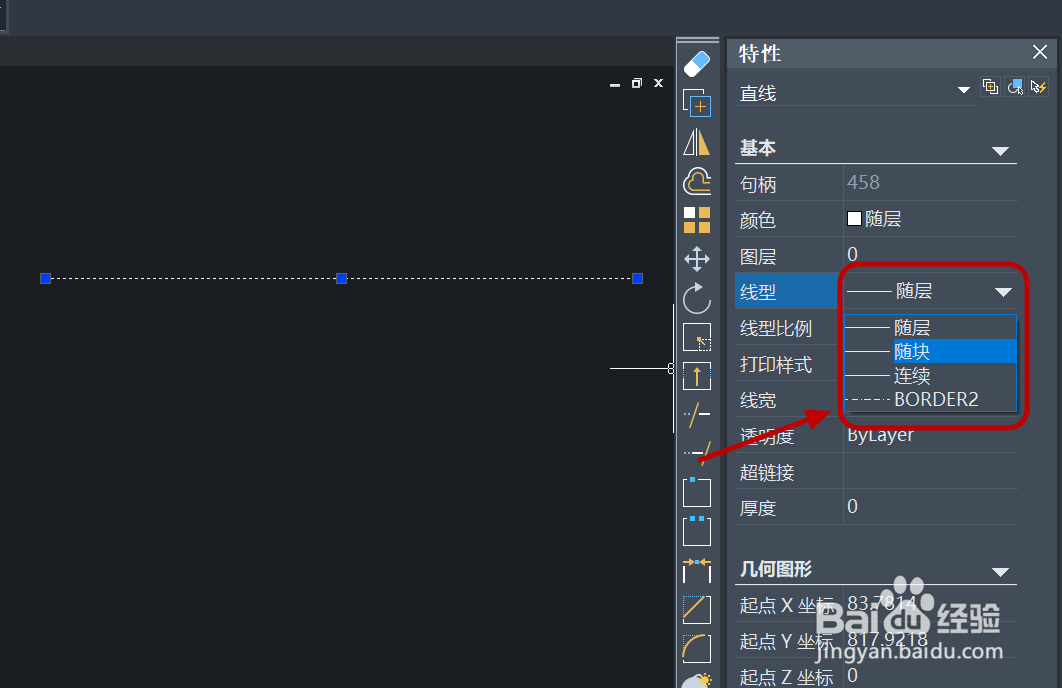The width and height of the screenshot is (1062, 688).
Task: Click the 起点 X 坐标 value
Action: (881, 602)
